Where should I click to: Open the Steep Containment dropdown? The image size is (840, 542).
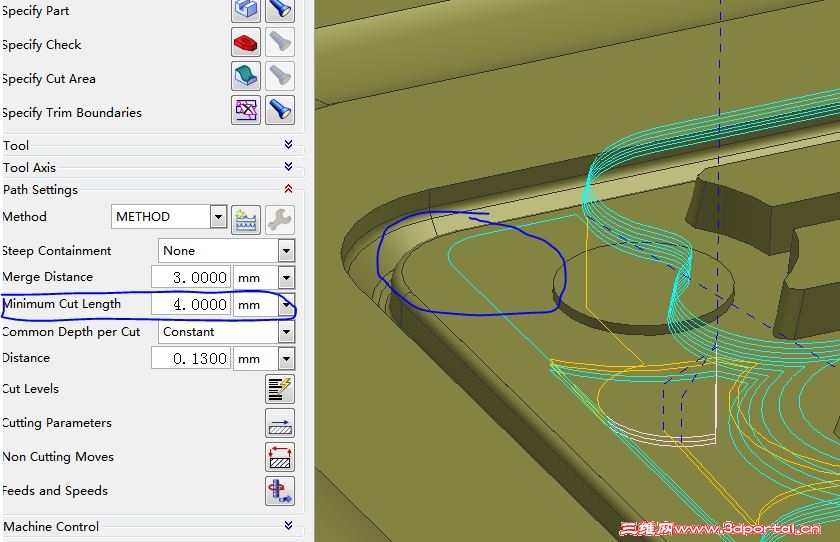click(287, 251)
